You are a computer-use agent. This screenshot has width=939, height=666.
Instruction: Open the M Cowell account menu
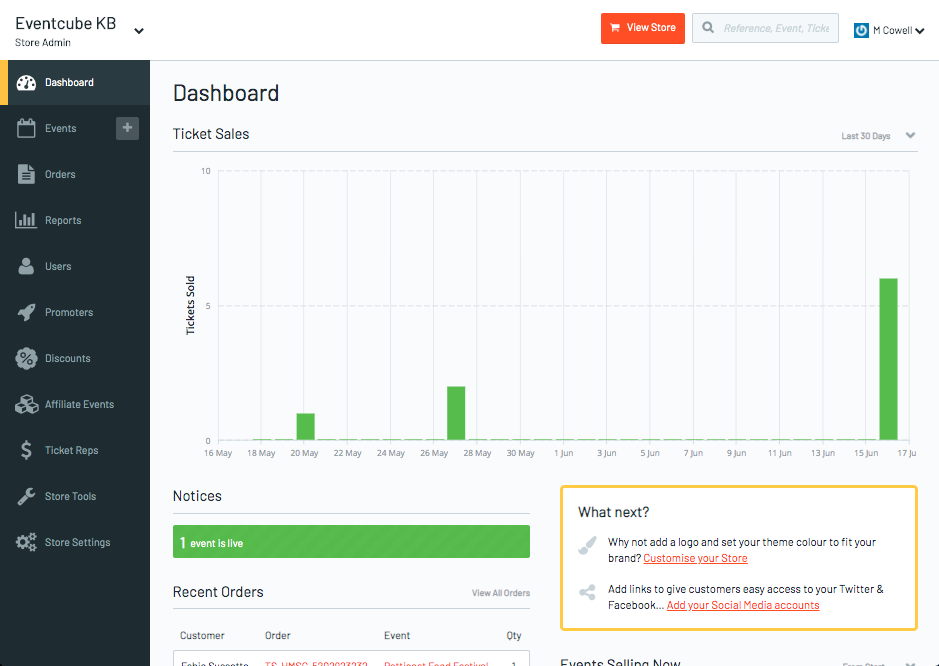click(x=889, y=29)
